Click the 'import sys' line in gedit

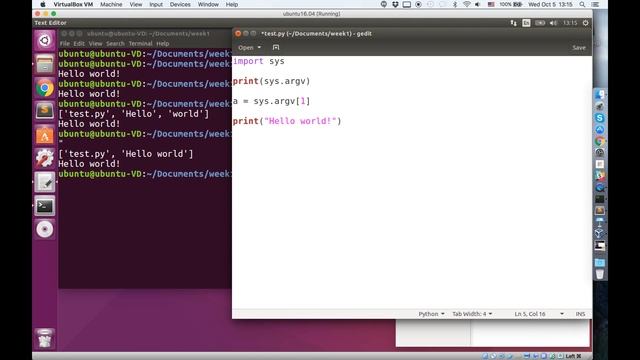click(x=258, y=61)
